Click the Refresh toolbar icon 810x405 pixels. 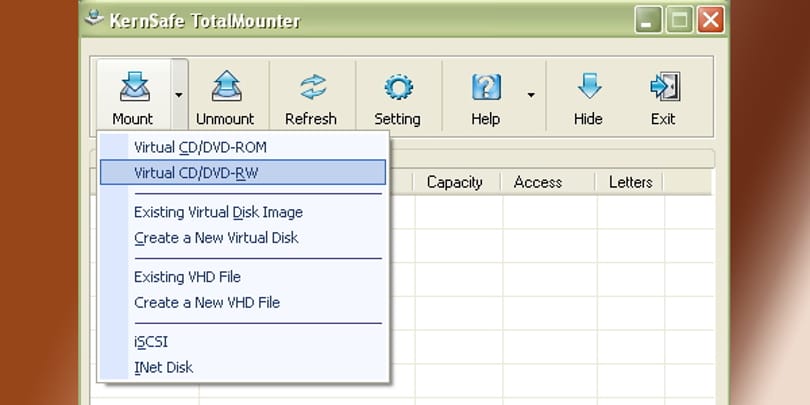[x=313, y=86]
